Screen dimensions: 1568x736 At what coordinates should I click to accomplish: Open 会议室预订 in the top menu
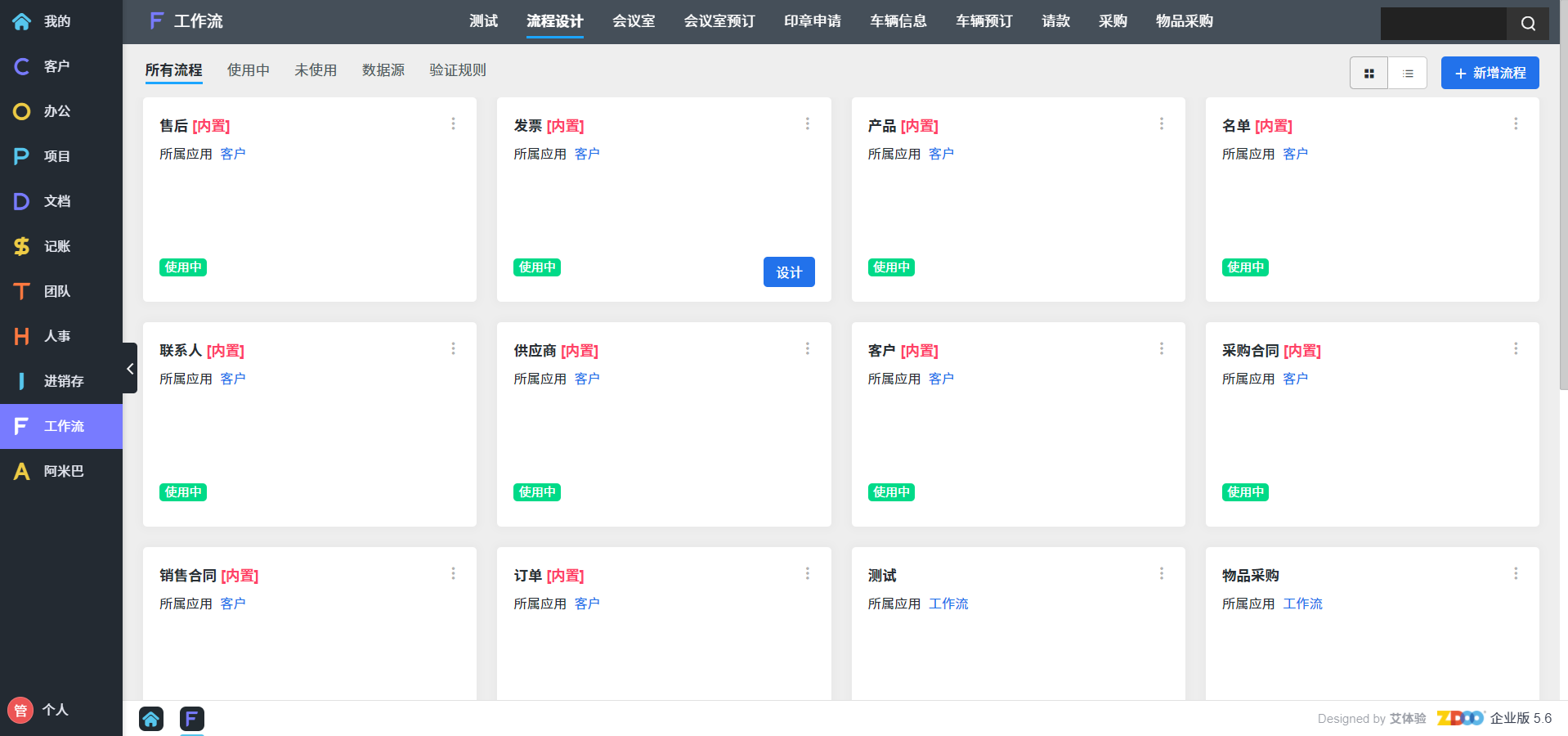(719, 21)
